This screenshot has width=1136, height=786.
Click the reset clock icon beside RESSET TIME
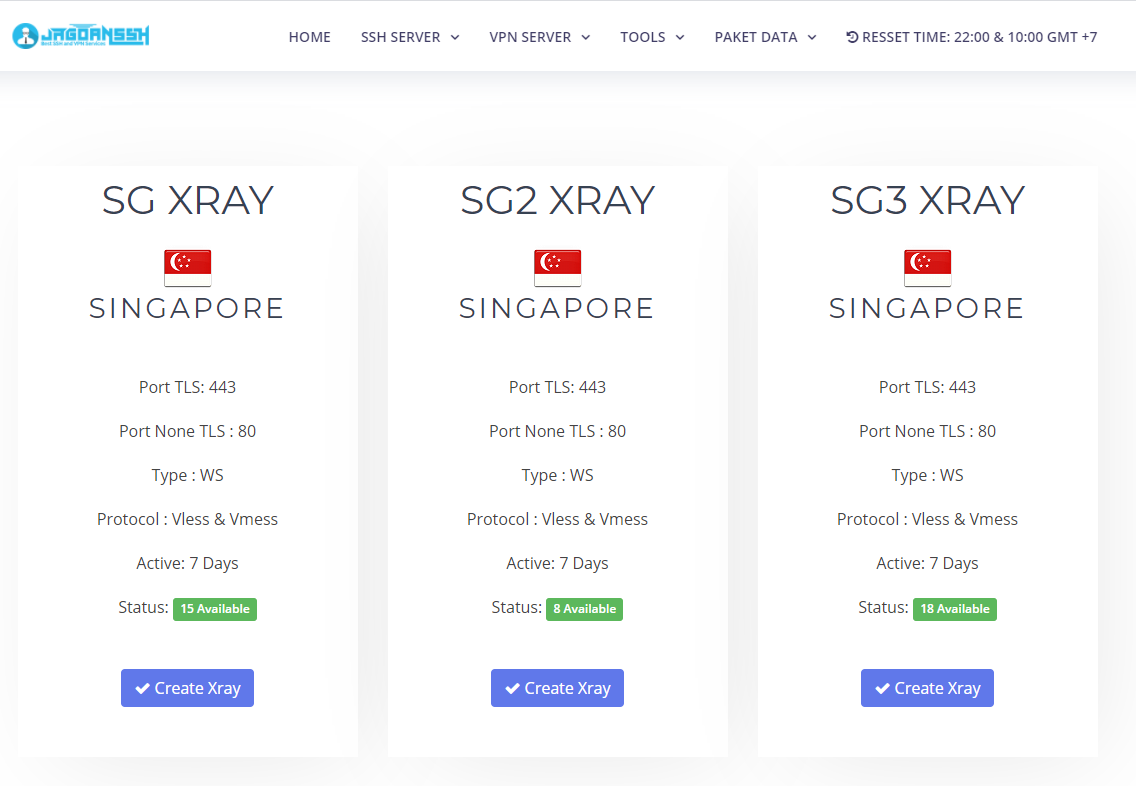click(852, 37)
